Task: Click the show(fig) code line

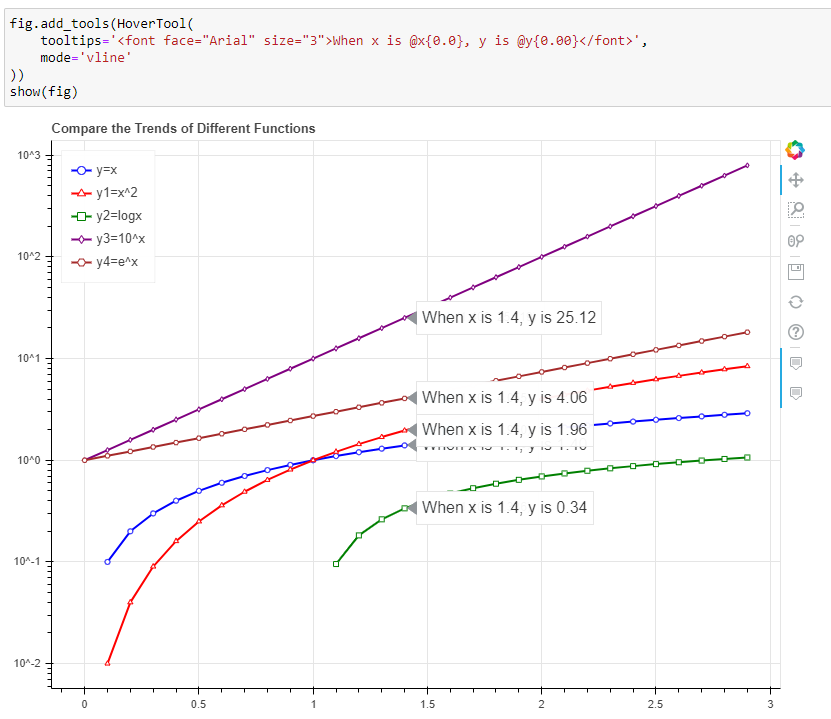Action: [x=44, y=92]
